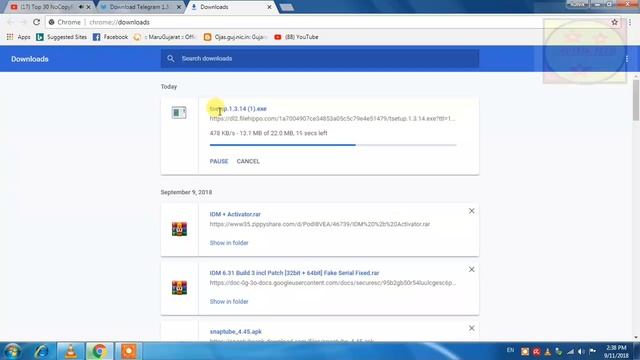
Task: Open the IDM + Activator.rar link
Action: pyautogui.click(x=235, y=214)
